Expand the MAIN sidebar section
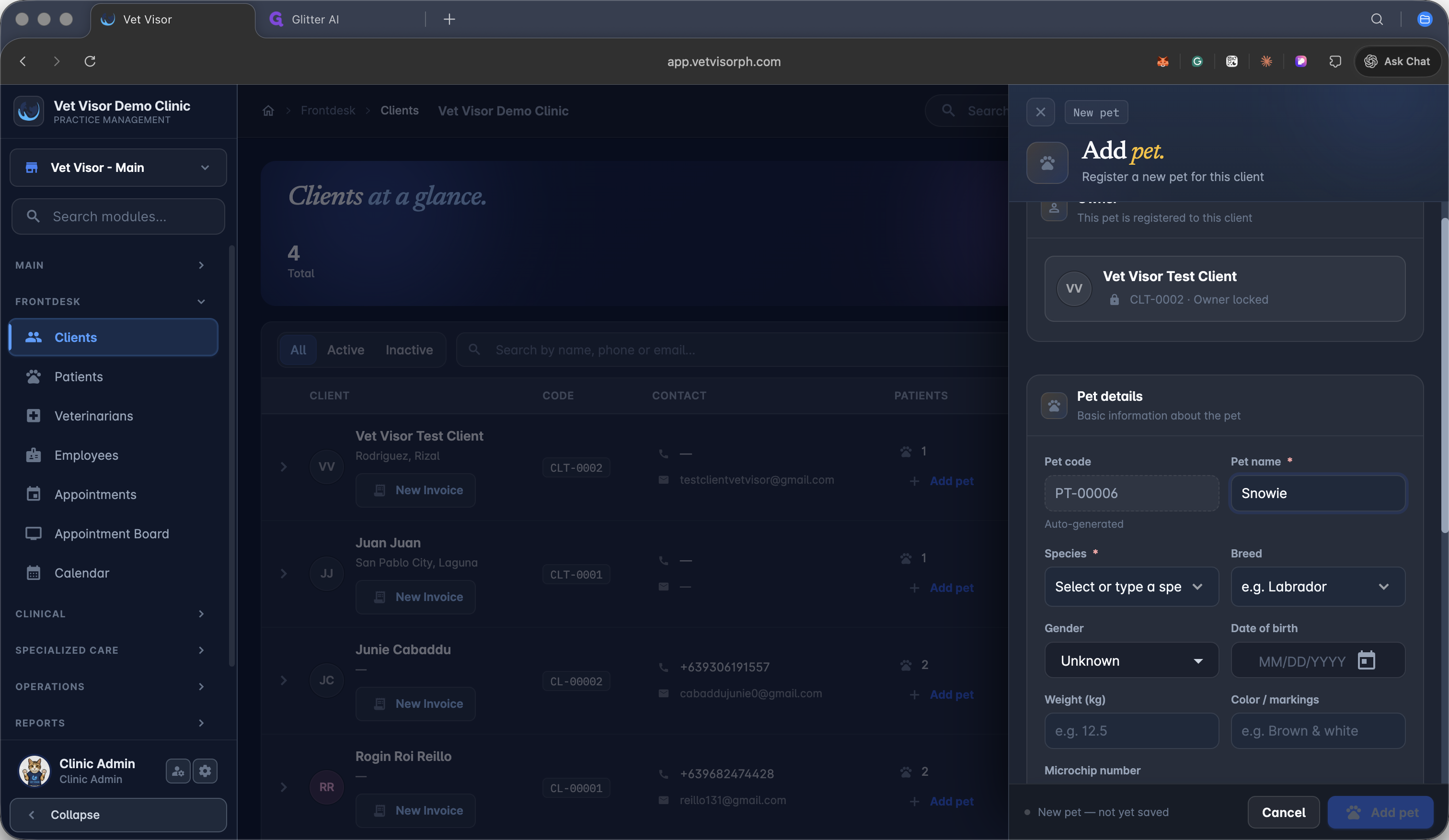1449x840 pixels. click(x=110, y=265)
